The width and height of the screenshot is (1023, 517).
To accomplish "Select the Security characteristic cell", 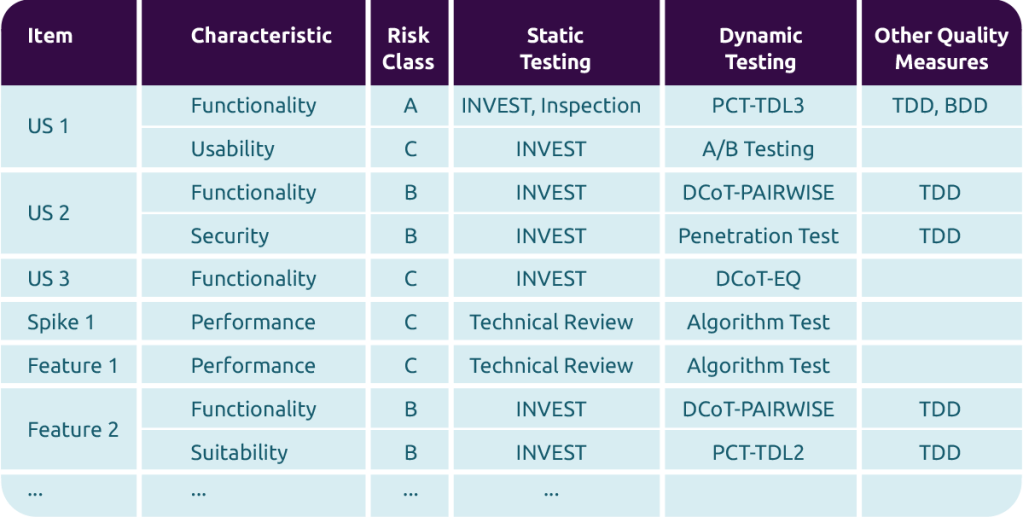I will coord(229,236).
